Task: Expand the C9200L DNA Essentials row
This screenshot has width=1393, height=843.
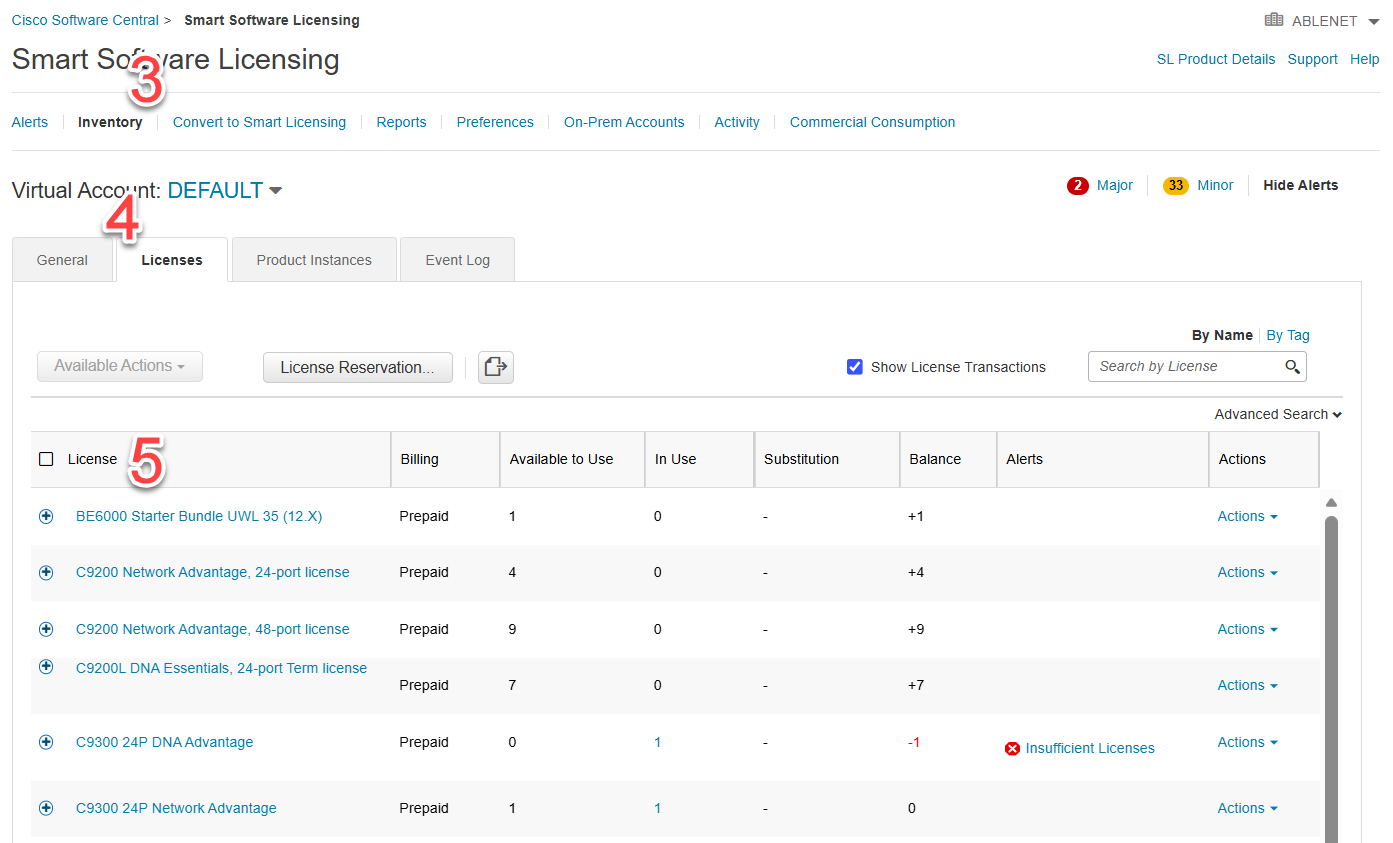Action: 46,666
